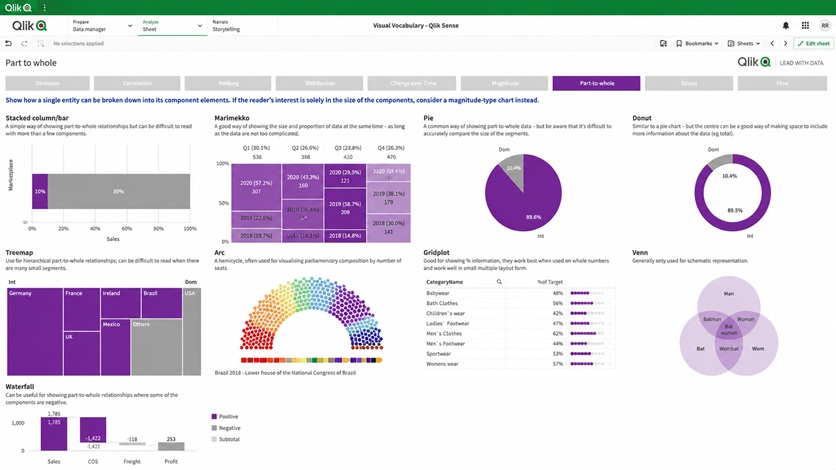Select Marimekko cell 2019 (58.7%) 208
836x470 pixels.
[345, 208]
